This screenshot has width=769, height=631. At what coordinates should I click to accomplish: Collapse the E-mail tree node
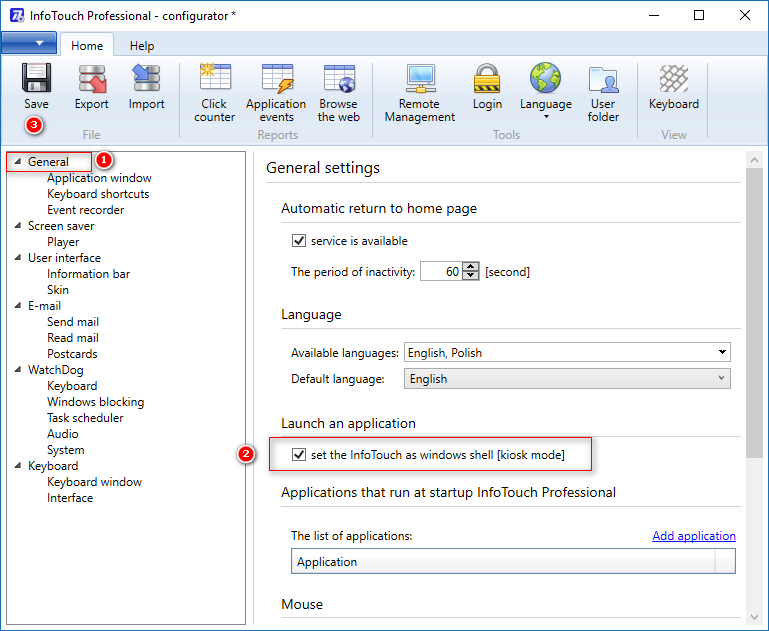[x=18, y=305]
